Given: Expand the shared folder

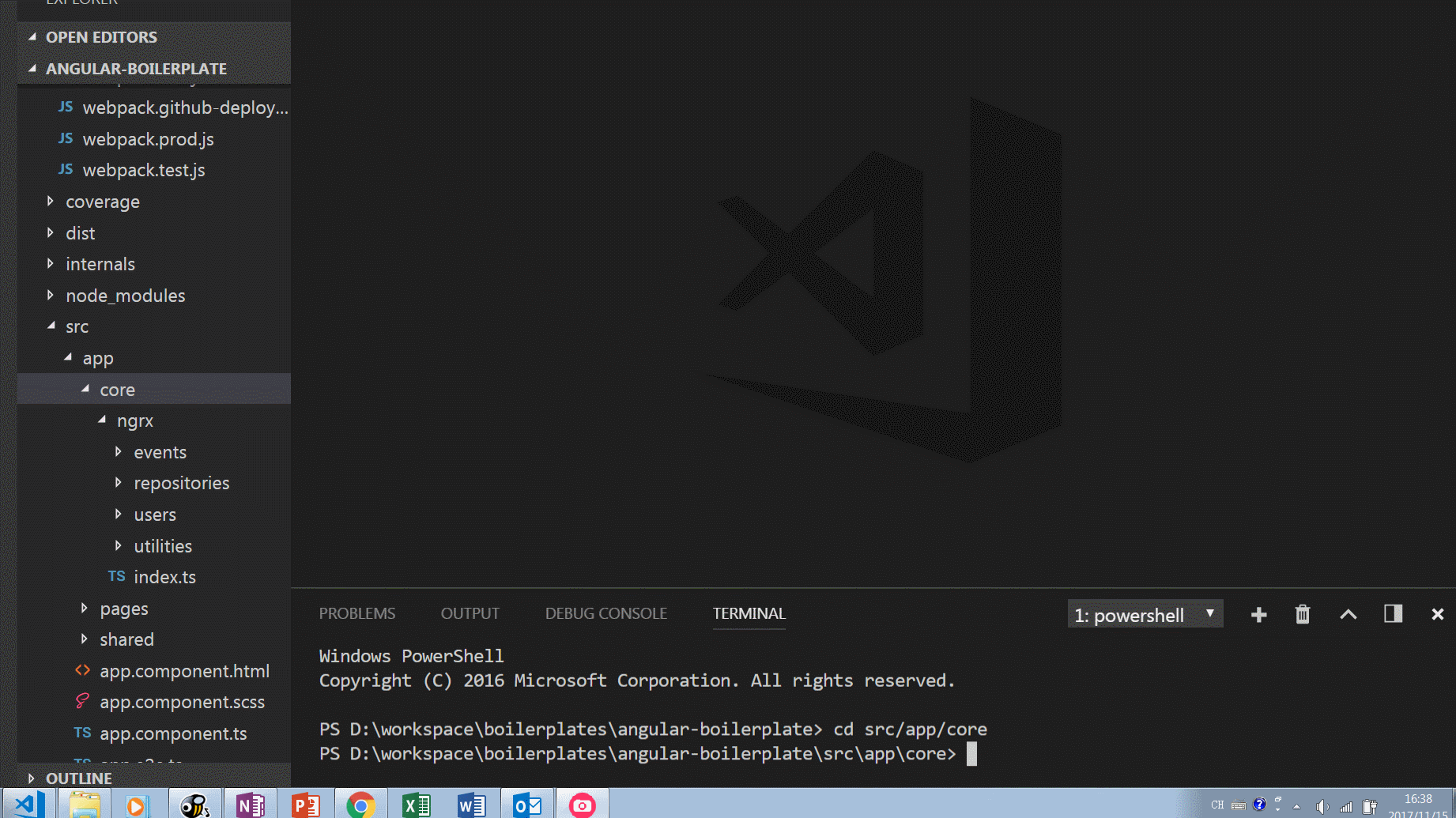Looking at the screenshot, I should click(154, 639).
